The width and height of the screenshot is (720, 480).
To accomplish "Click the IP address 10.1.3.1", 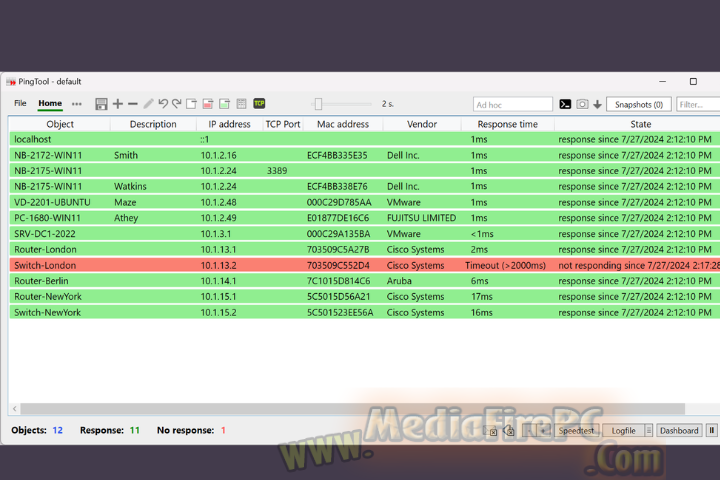I will tap(216, 234).
